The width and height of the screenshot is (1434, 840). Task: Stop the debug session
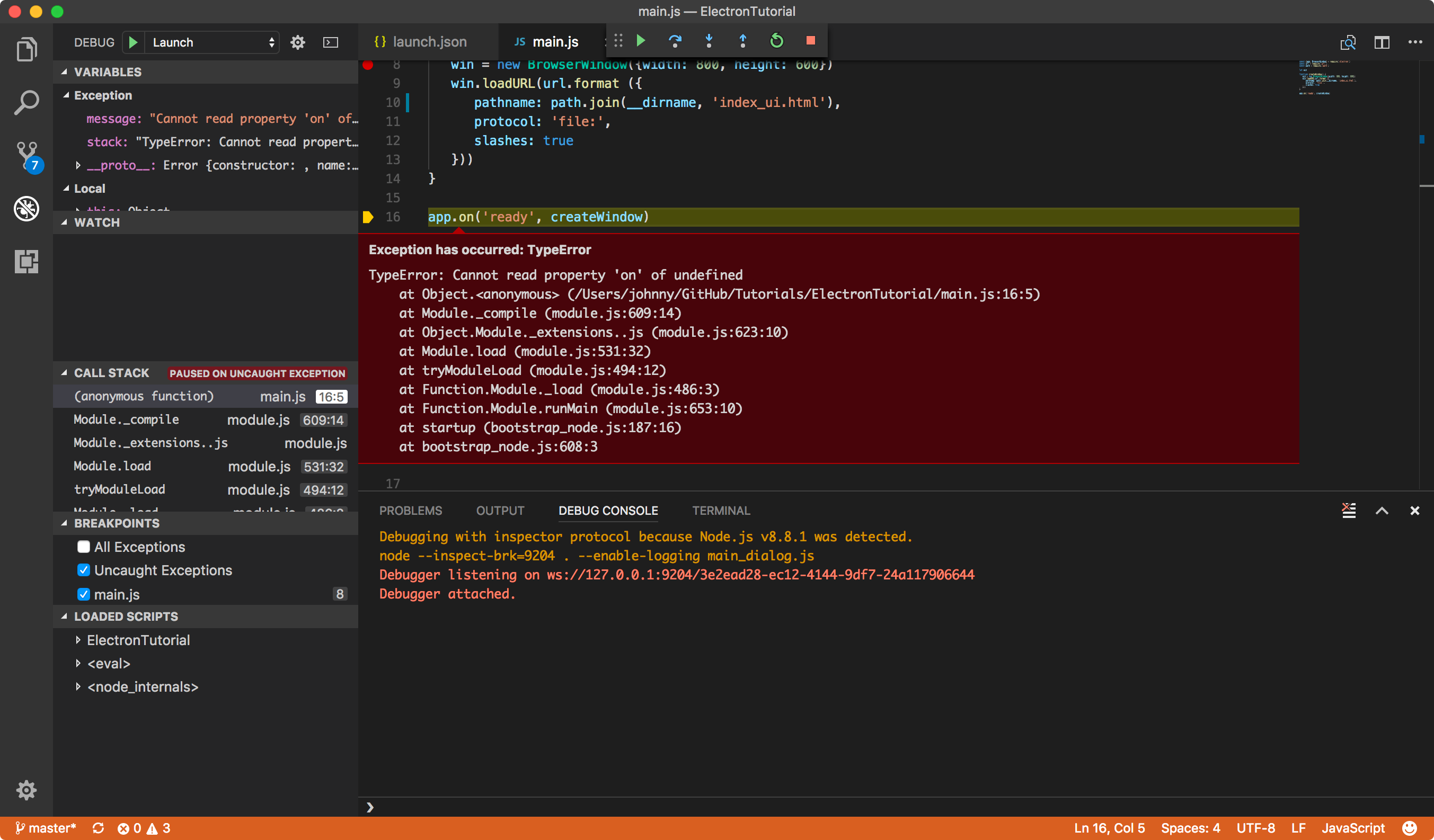pyautogui.click(x=810, y=40)
